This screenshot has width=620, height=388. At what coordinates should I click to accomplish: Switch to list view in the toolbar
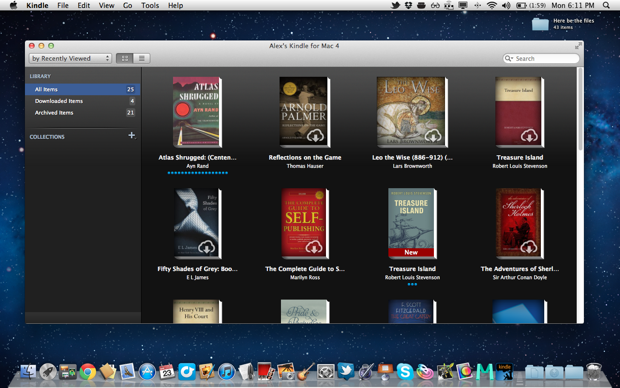pos(142,59)
